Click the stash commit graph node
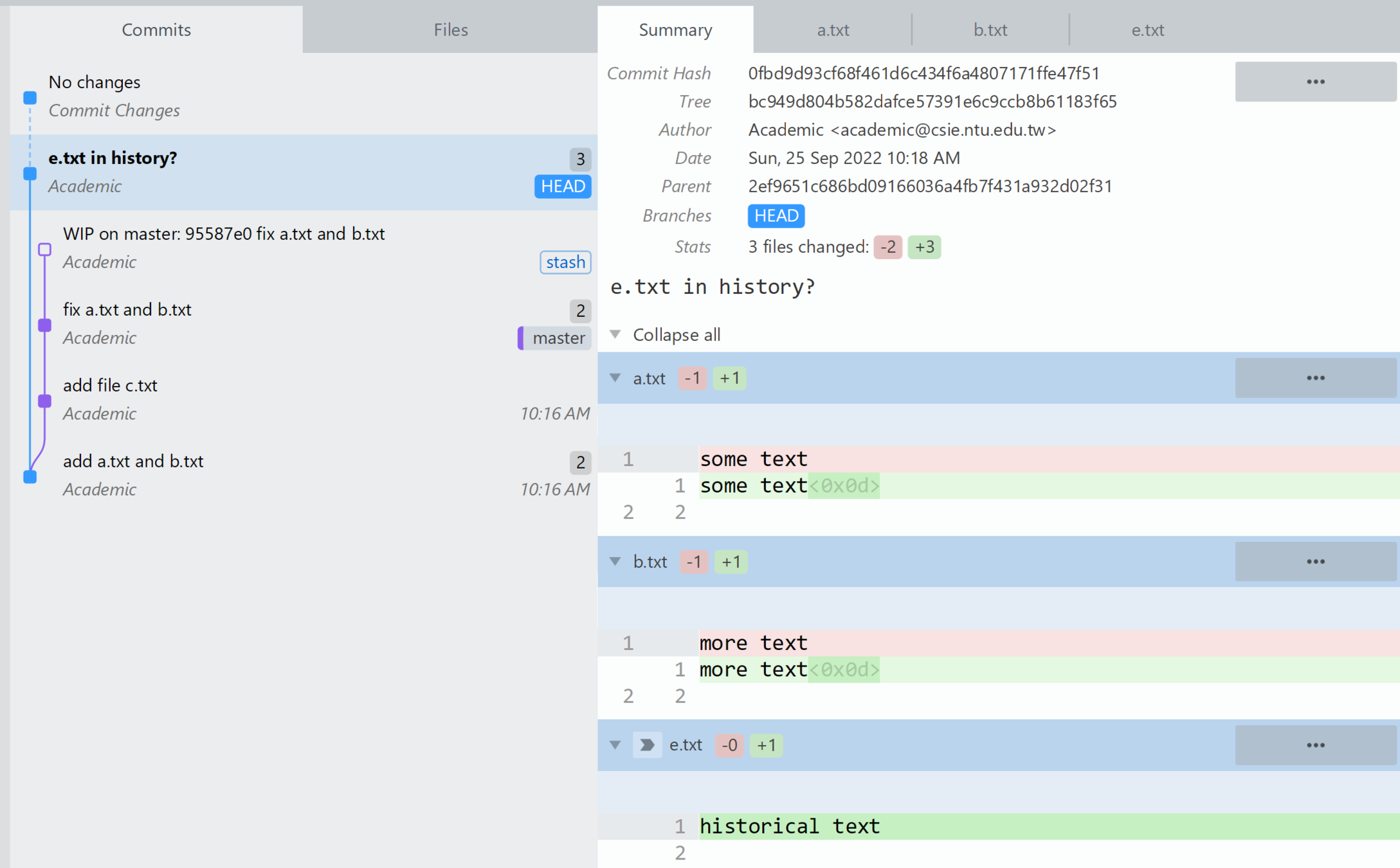Viewport: 1400px width, 868px height. (x=44, y=249)
